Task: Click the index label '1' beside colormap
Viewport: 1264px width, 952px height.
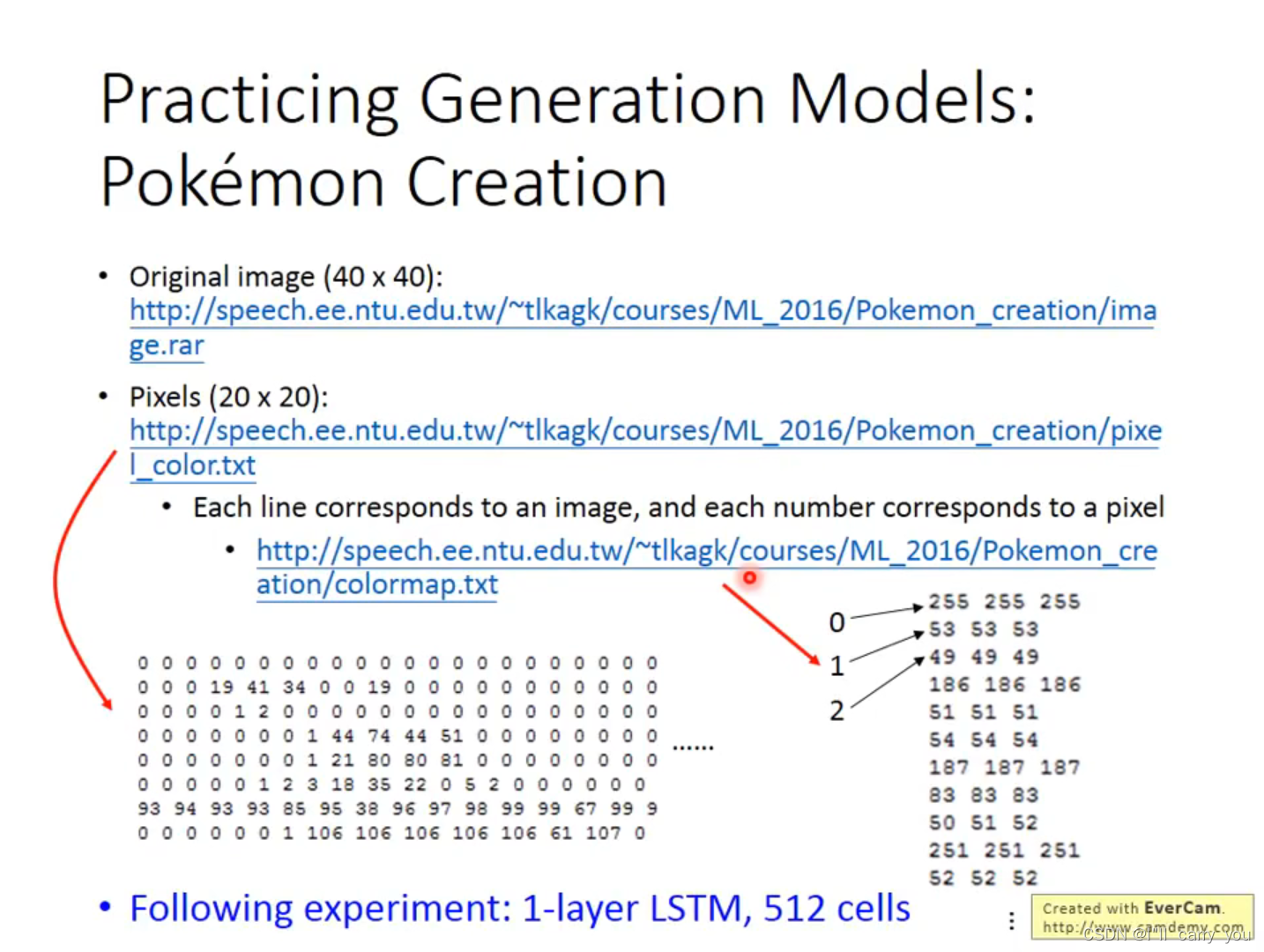Action: point(836,666)
